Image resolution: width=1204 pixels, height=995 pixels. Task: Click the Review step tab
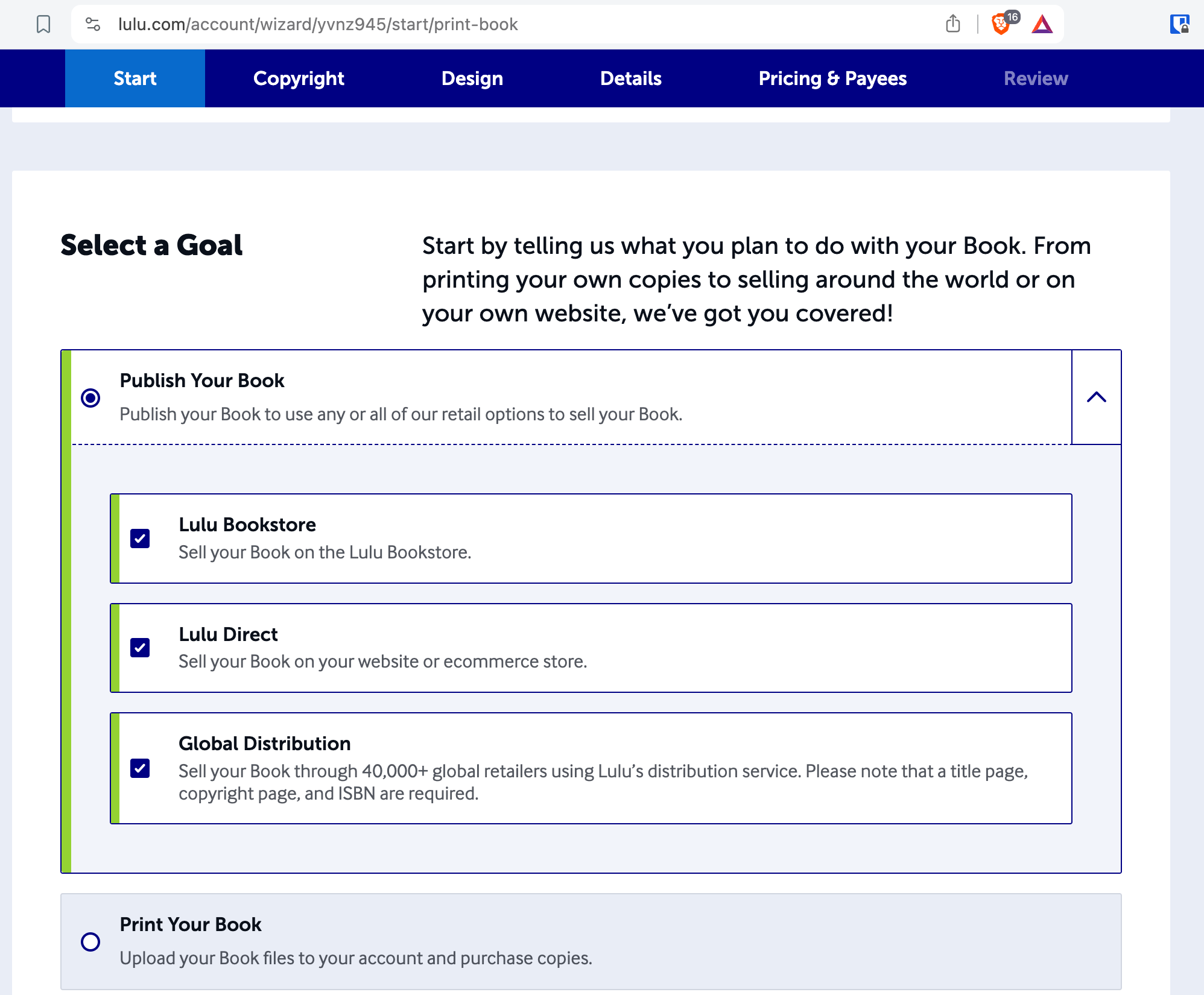(1035, 78)
